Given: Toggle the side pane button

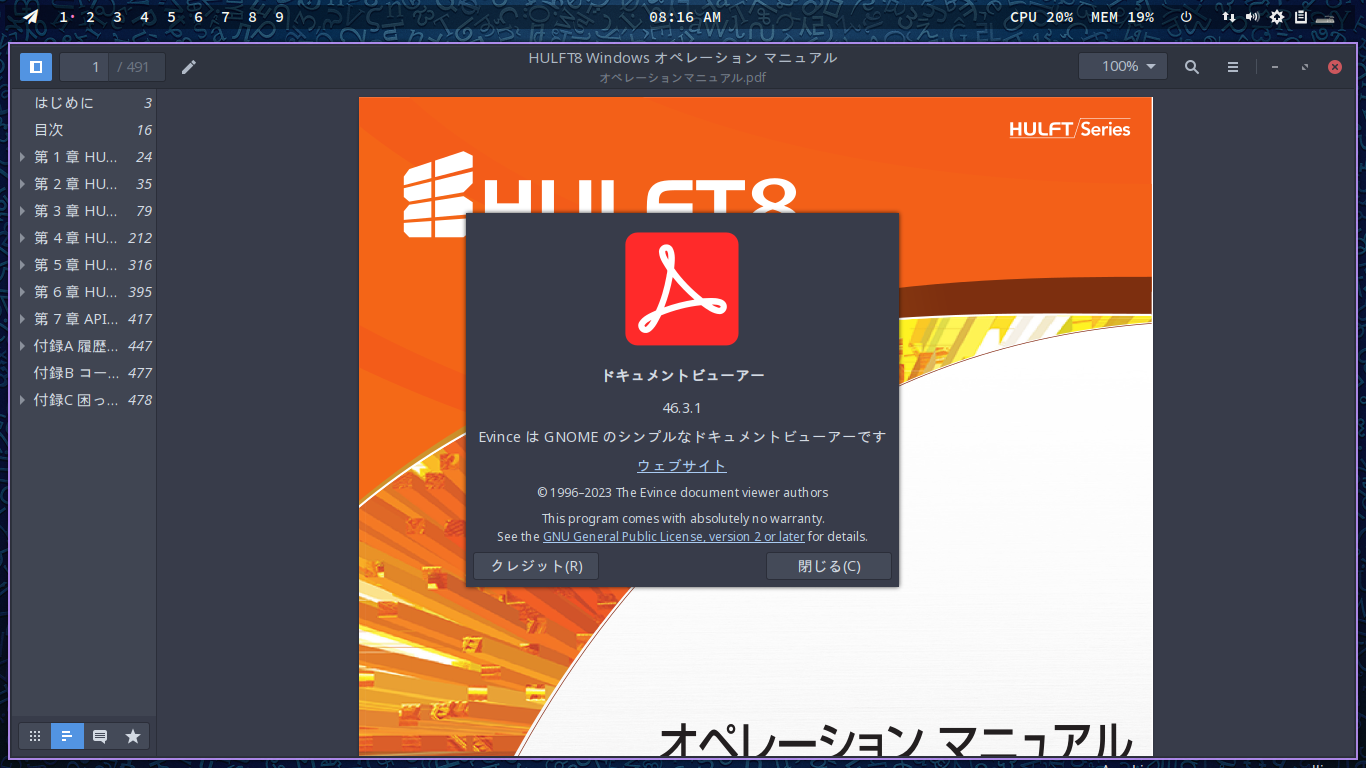Looking at the screenshot, I should point(36,67).
